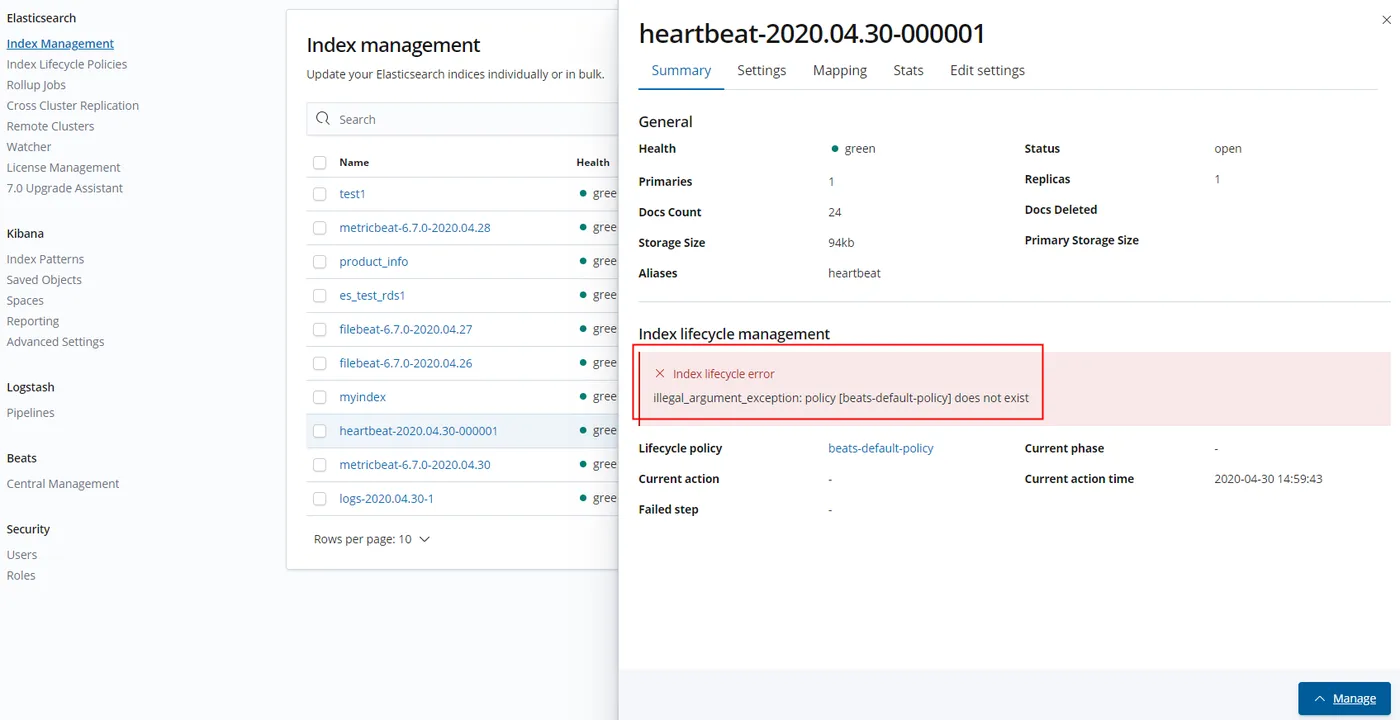Open the metricbeat-6.7.0-2020.04.30 index
This screenshot has width=1400, height=720.
coord(415,465)
